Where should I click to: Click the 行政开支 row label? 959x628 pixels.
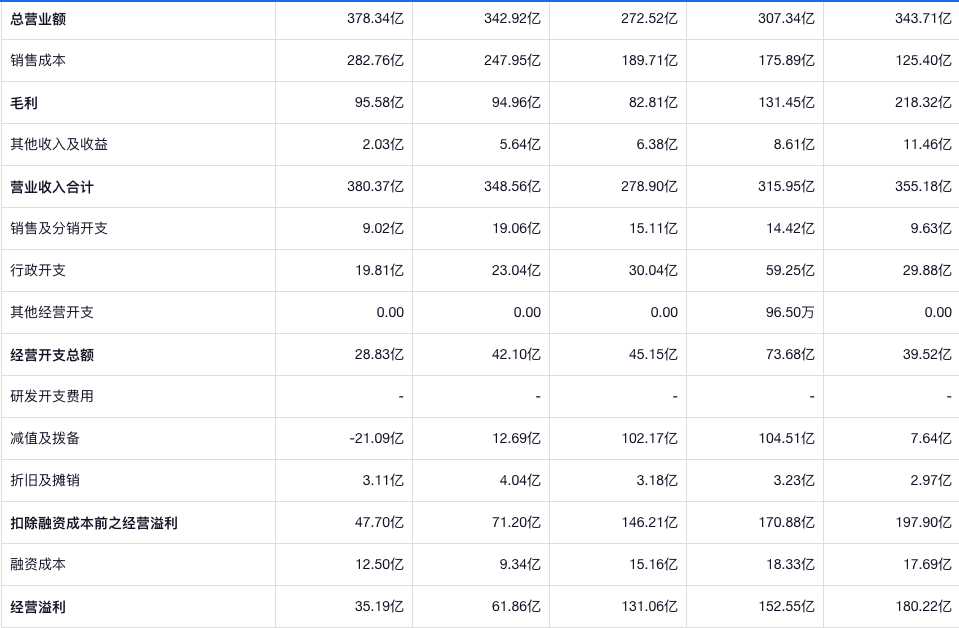tap(38, 271)
